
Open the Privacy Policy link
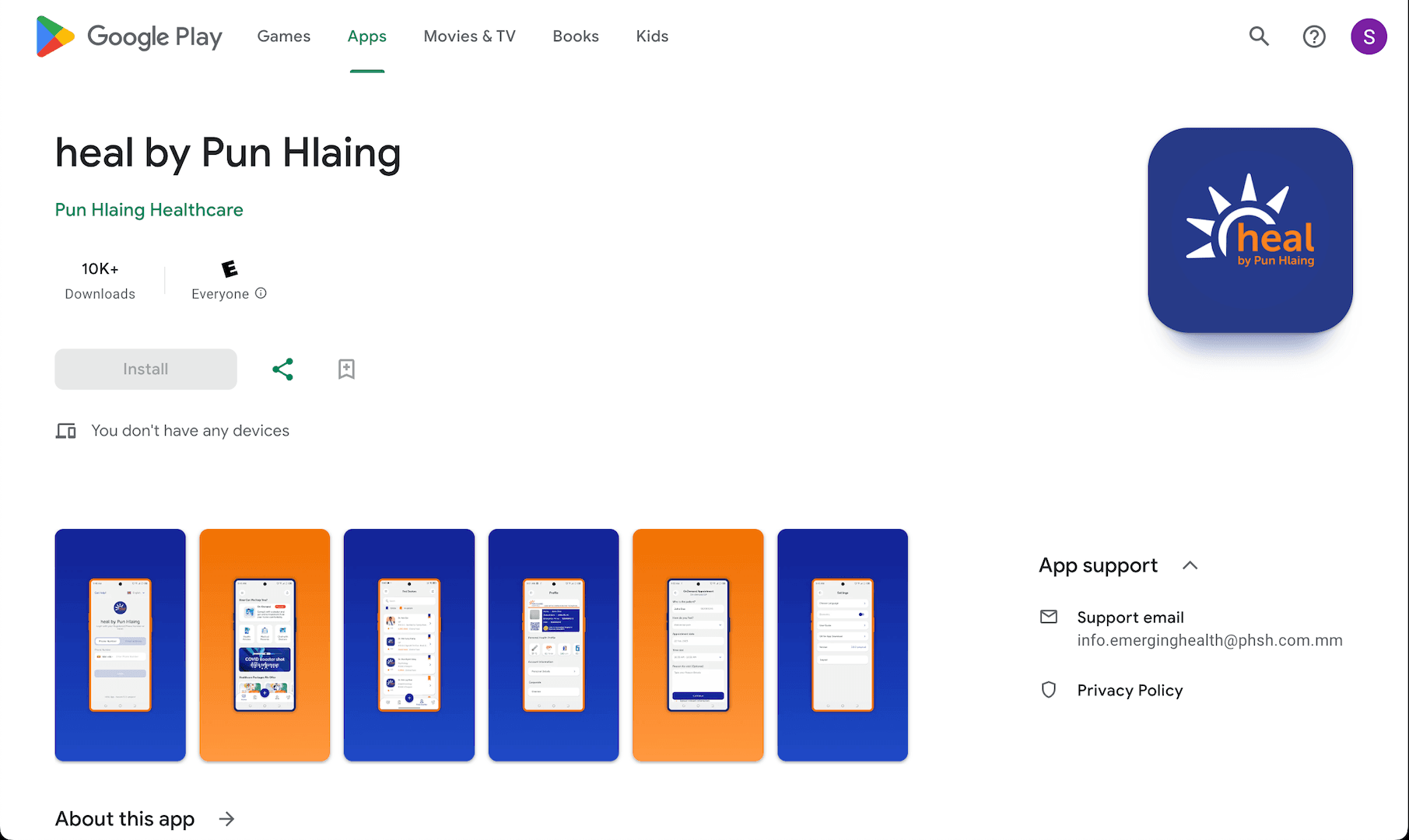1130,691
